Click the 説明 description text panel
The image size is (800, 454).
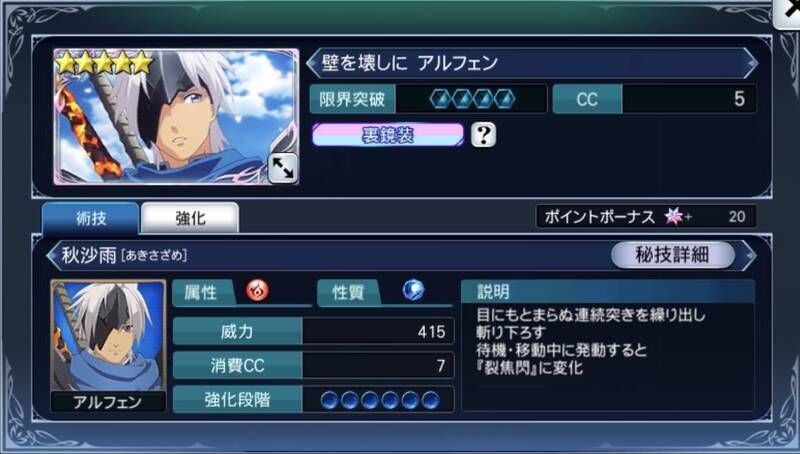point(607,345)
